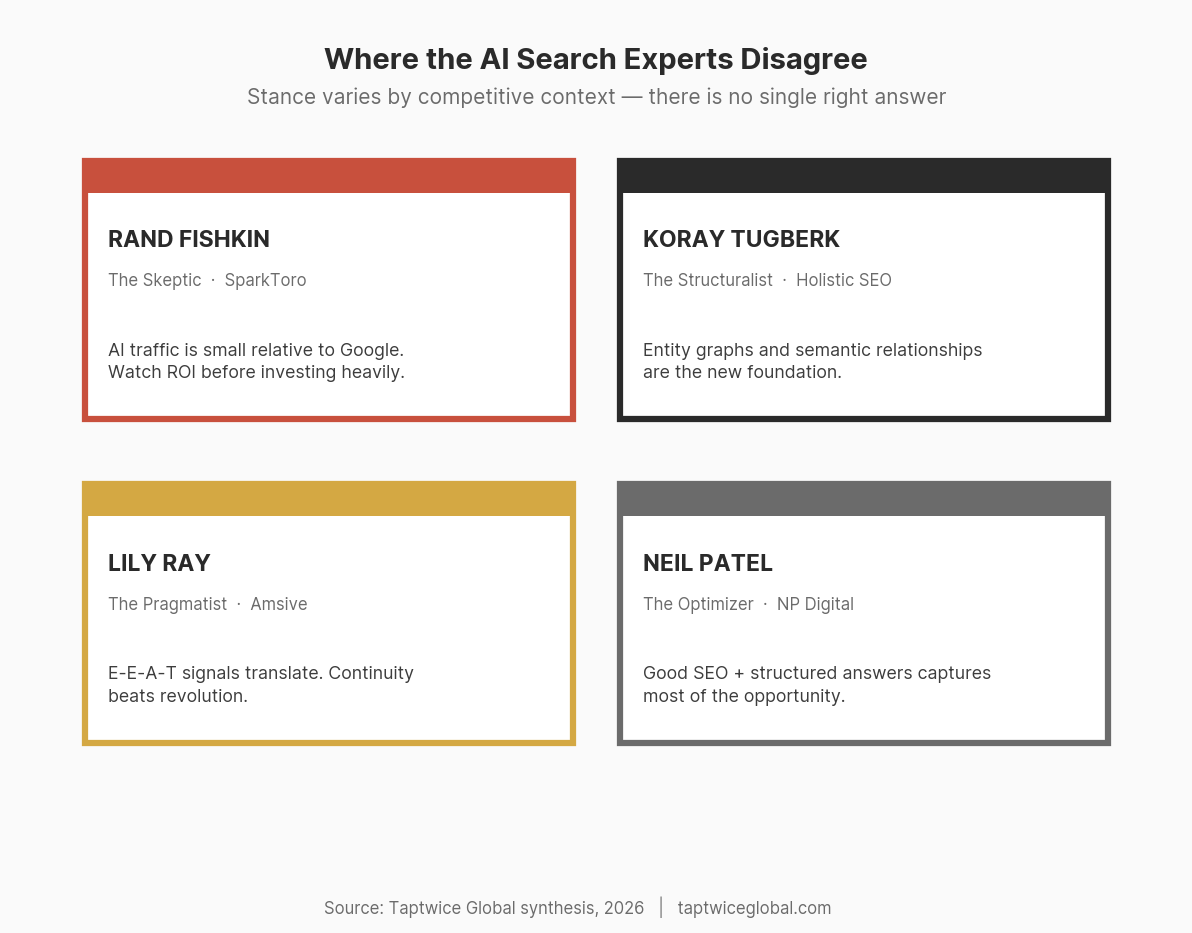Select The Optimizer role tag
Image resolution: width=1192 pixels, height=933 pixels.
tap(698, 604)
